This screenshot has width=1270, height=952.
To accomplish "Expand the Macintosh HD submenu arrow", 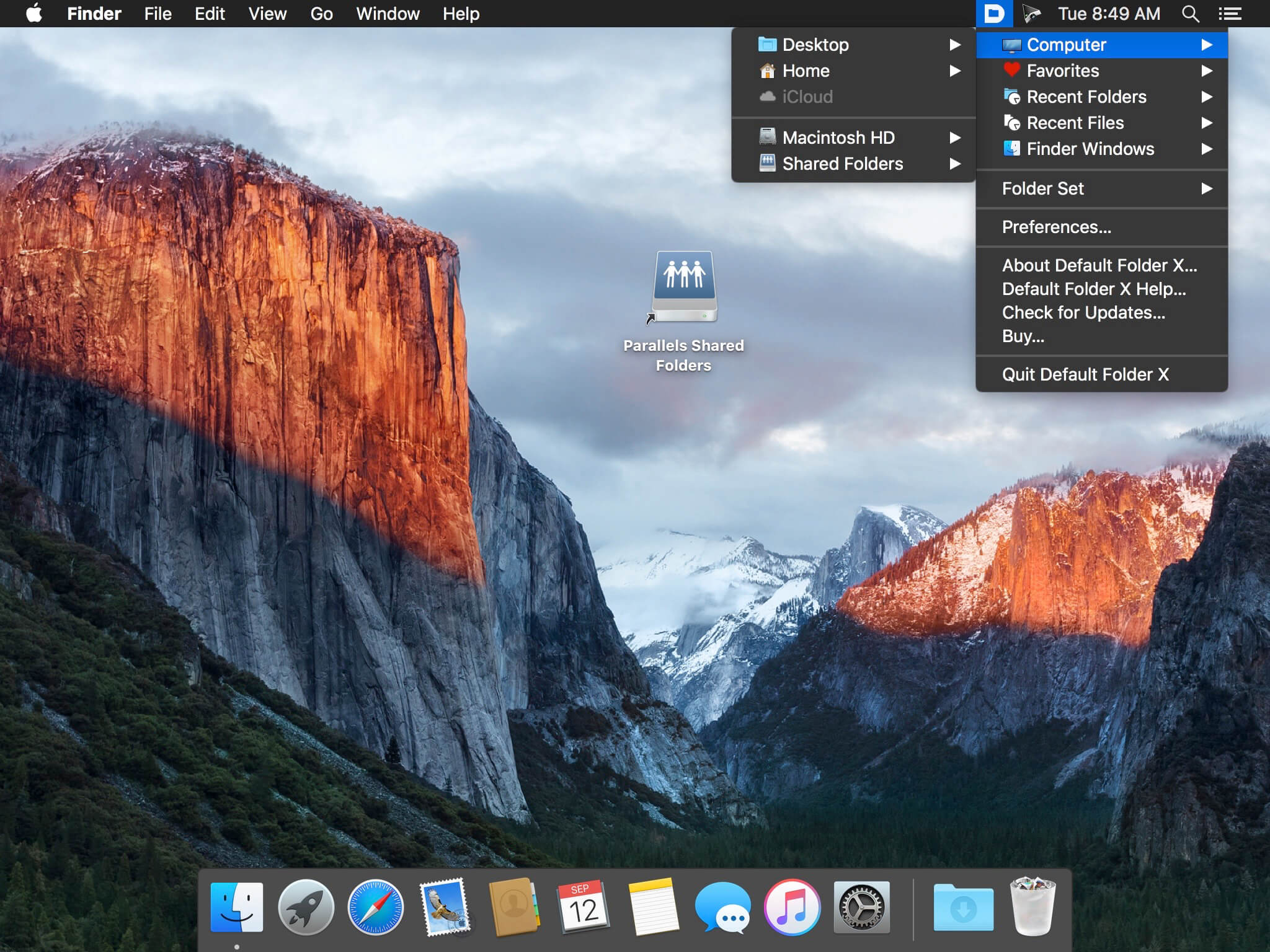I will click(x=955, y=138).
